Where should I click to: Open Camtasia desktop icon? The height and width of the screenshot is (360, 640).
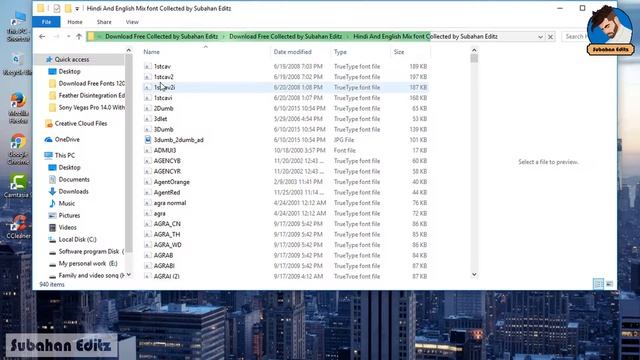coord(18,186)
